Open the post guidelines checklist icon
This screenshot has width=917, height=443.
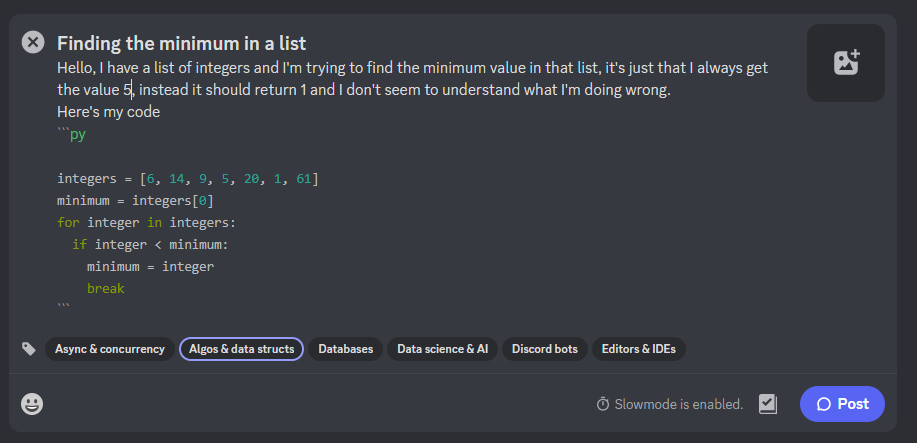click(x=768, y=404)
